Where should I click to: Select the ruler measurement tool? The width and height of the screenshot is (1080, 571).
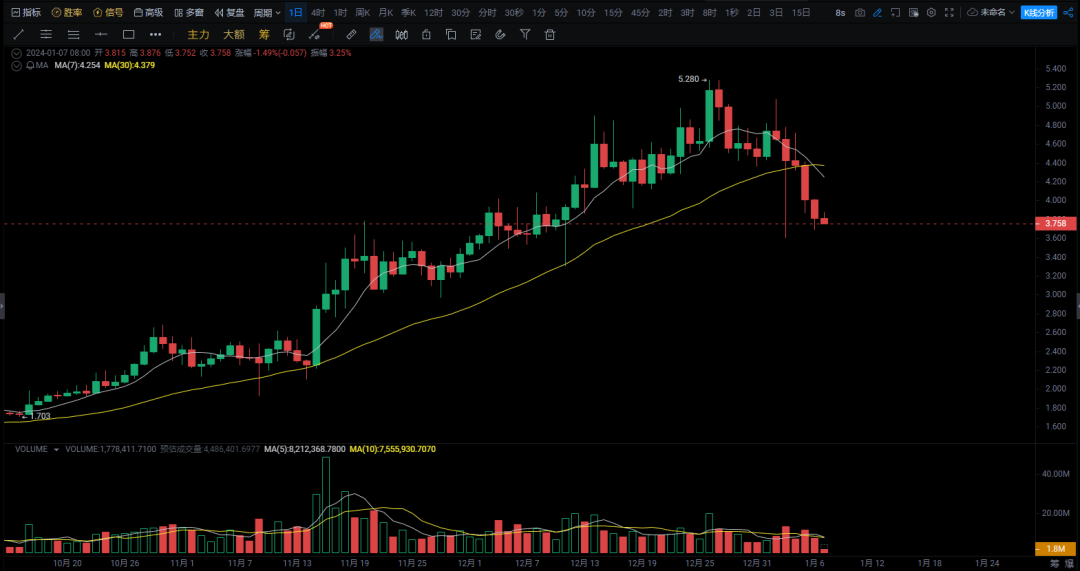click(x=351, y=34)
